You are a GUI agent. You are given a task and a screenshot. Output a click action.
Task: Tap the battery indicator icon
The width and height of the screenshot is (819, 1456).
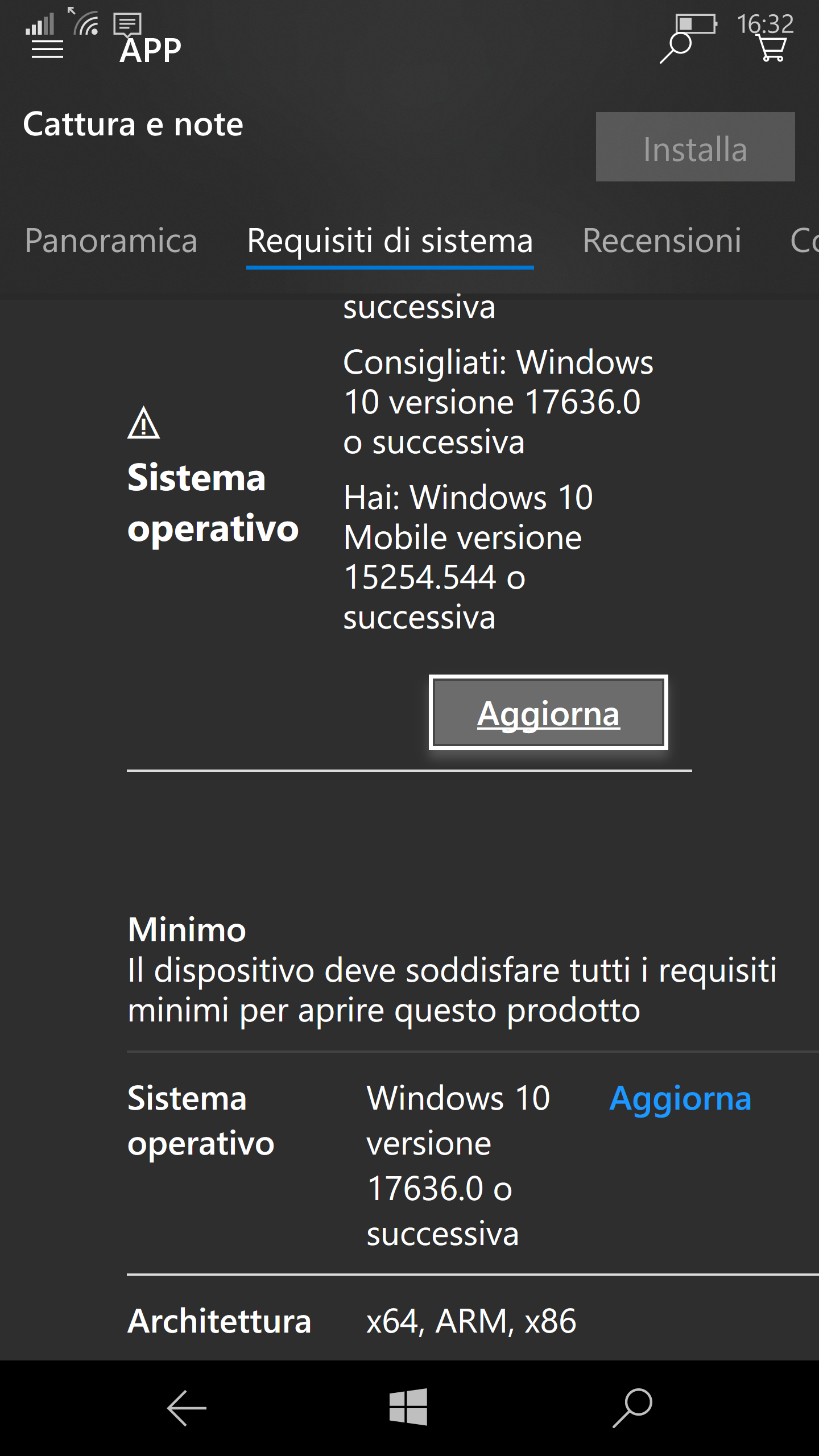696,24
